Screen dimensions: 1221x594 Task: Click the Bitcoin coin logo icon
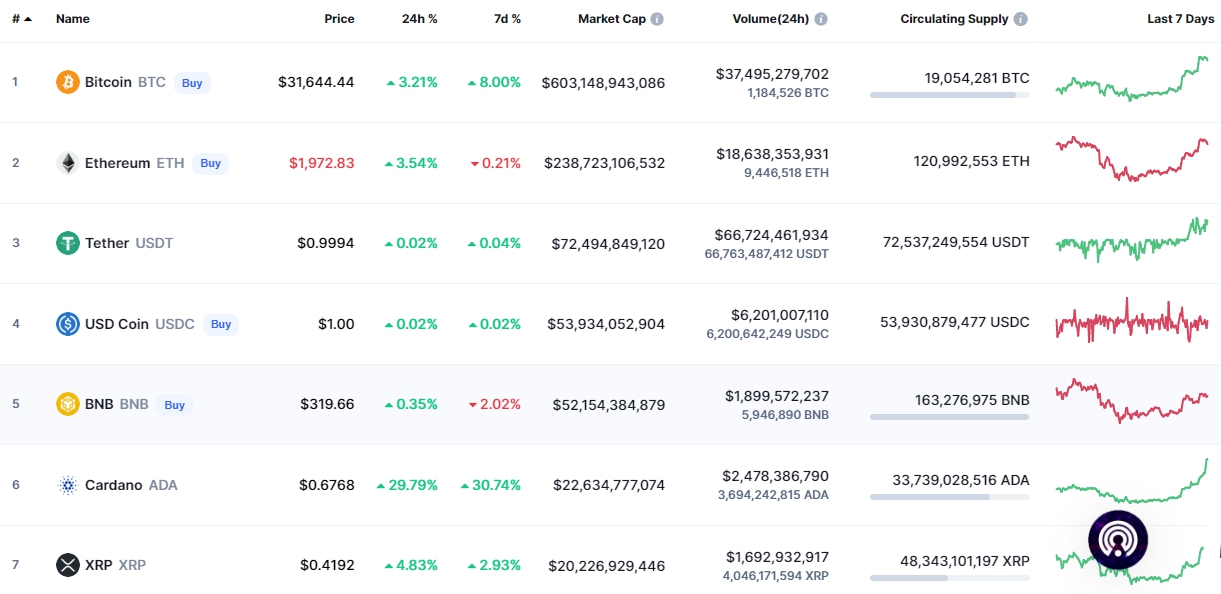(x=67, y=82)
